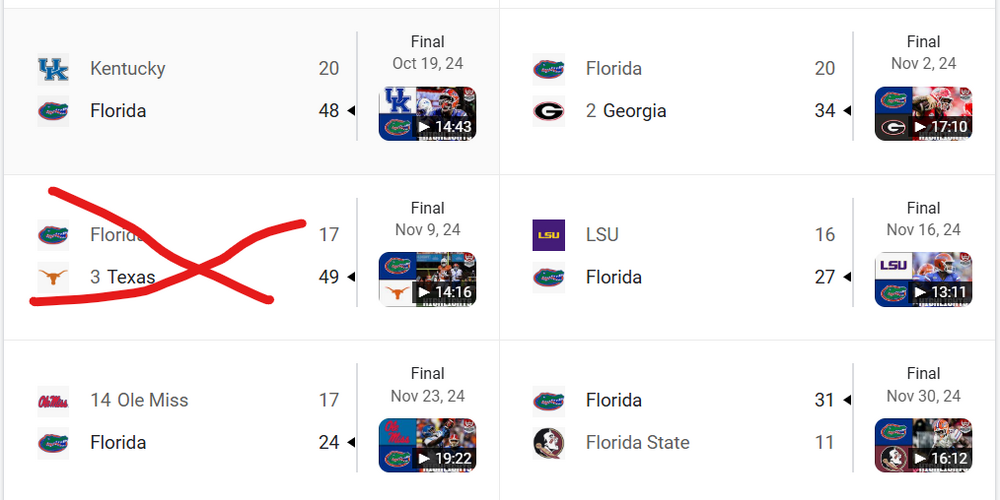This screenshot has height=500, width=1000.
Task: Play the Kentucky vs Florida 14:43 highlights
Action: point(427,113)
